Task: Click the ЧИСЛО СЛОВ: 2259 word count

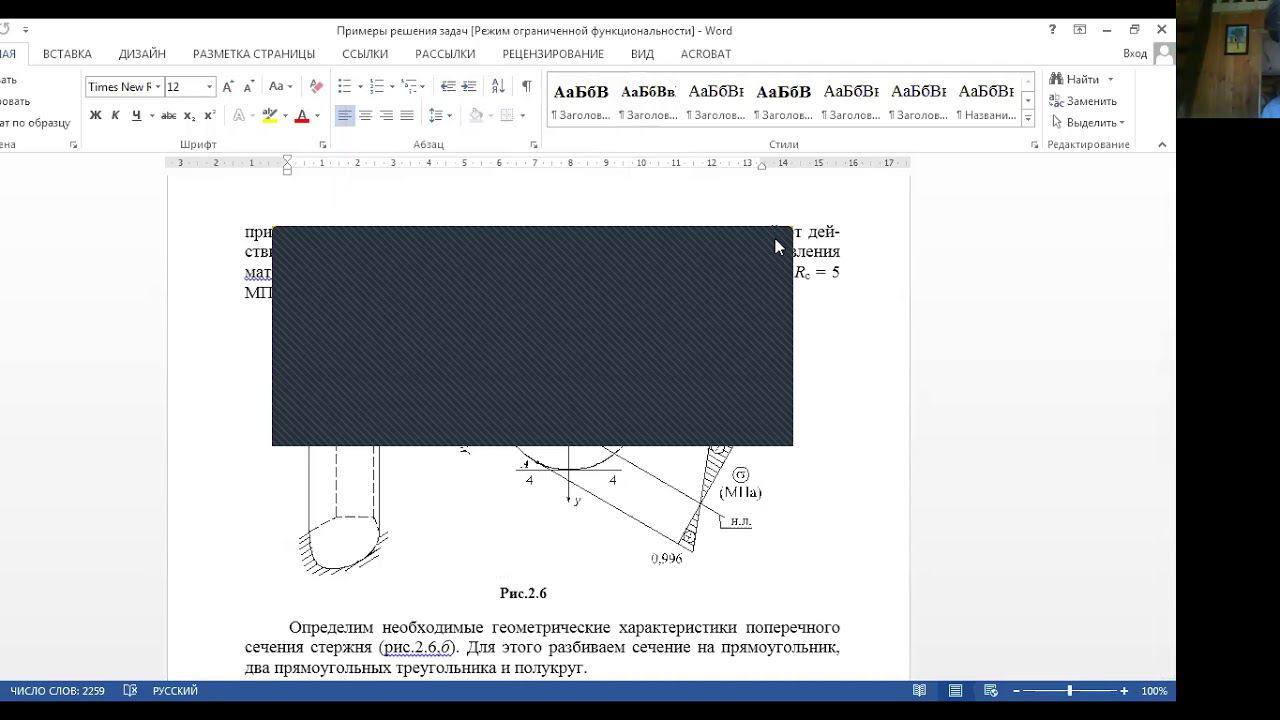Action: click(57, 691)
